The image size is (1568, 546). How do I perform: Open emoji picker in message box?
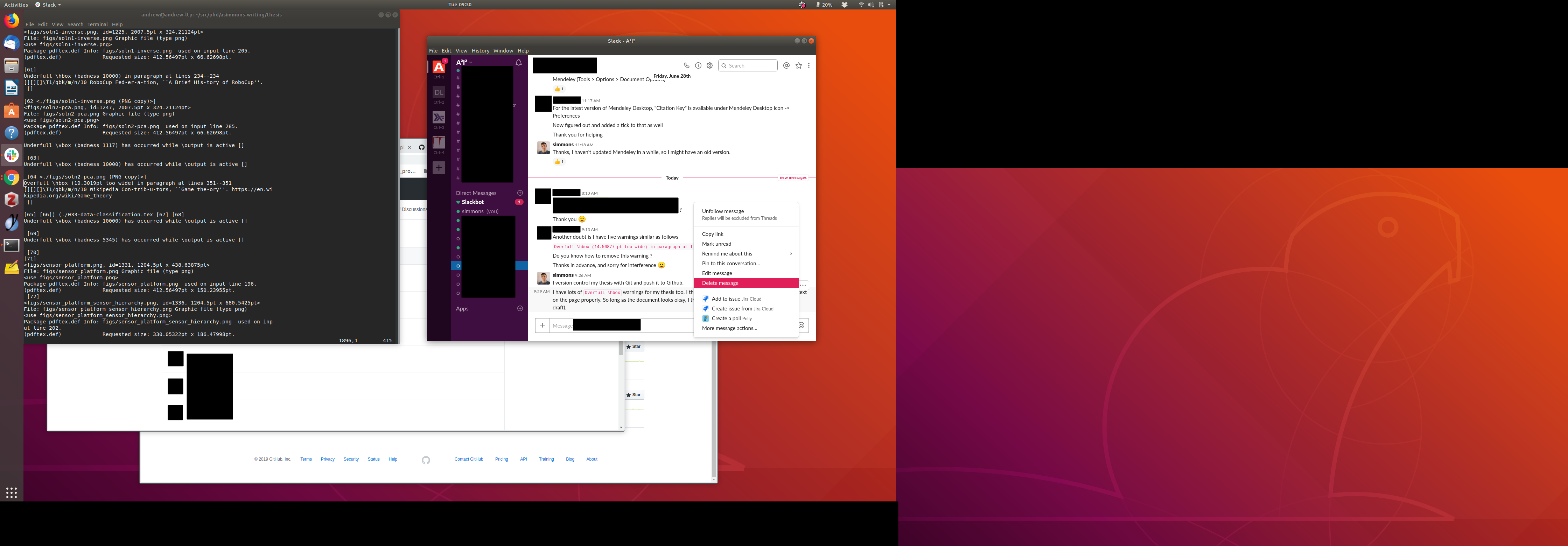point(801,325)
